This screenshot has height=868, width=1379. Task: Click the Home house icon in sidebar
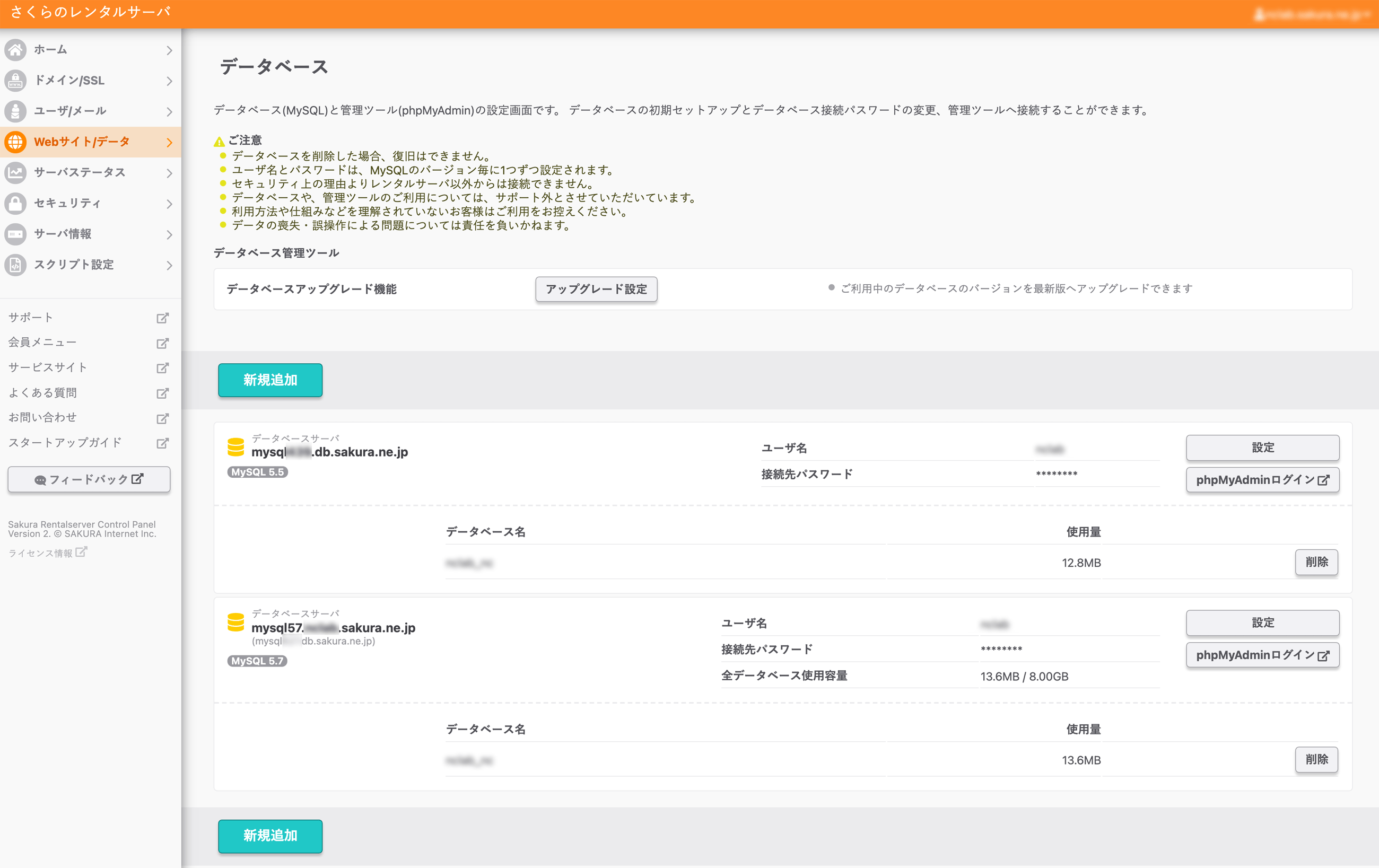[x=15, y=50]
